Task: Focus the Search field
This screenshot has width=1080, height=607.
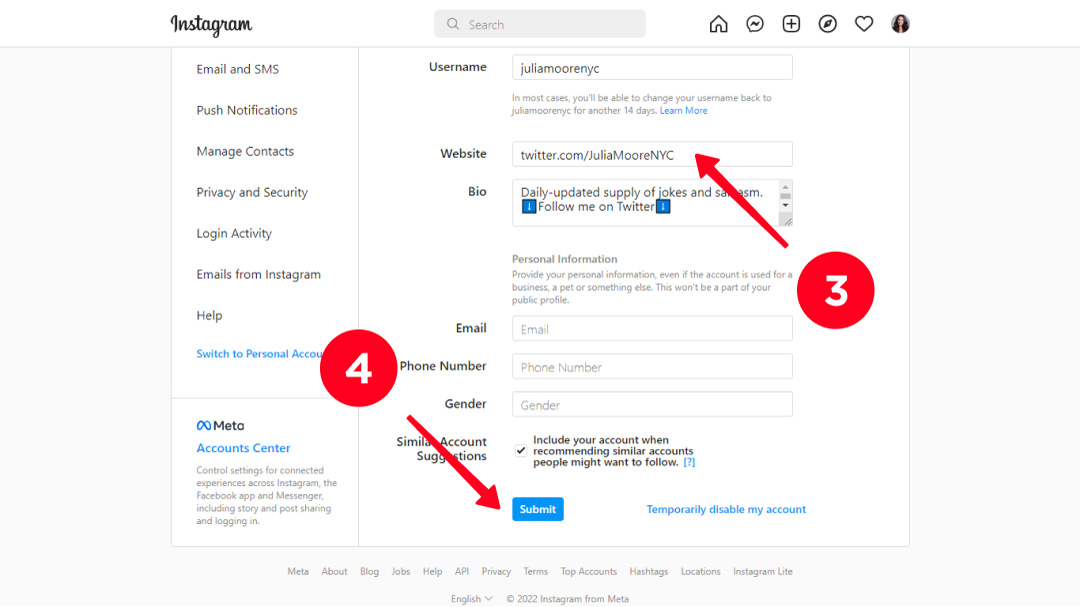Action: pos(540,24)
